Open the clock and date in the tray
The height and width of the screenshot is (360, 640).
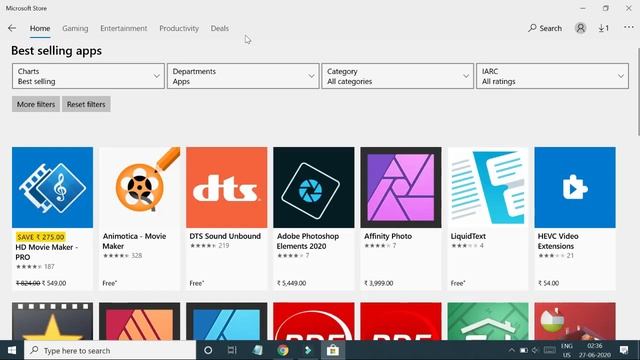[x=595, y=350]
